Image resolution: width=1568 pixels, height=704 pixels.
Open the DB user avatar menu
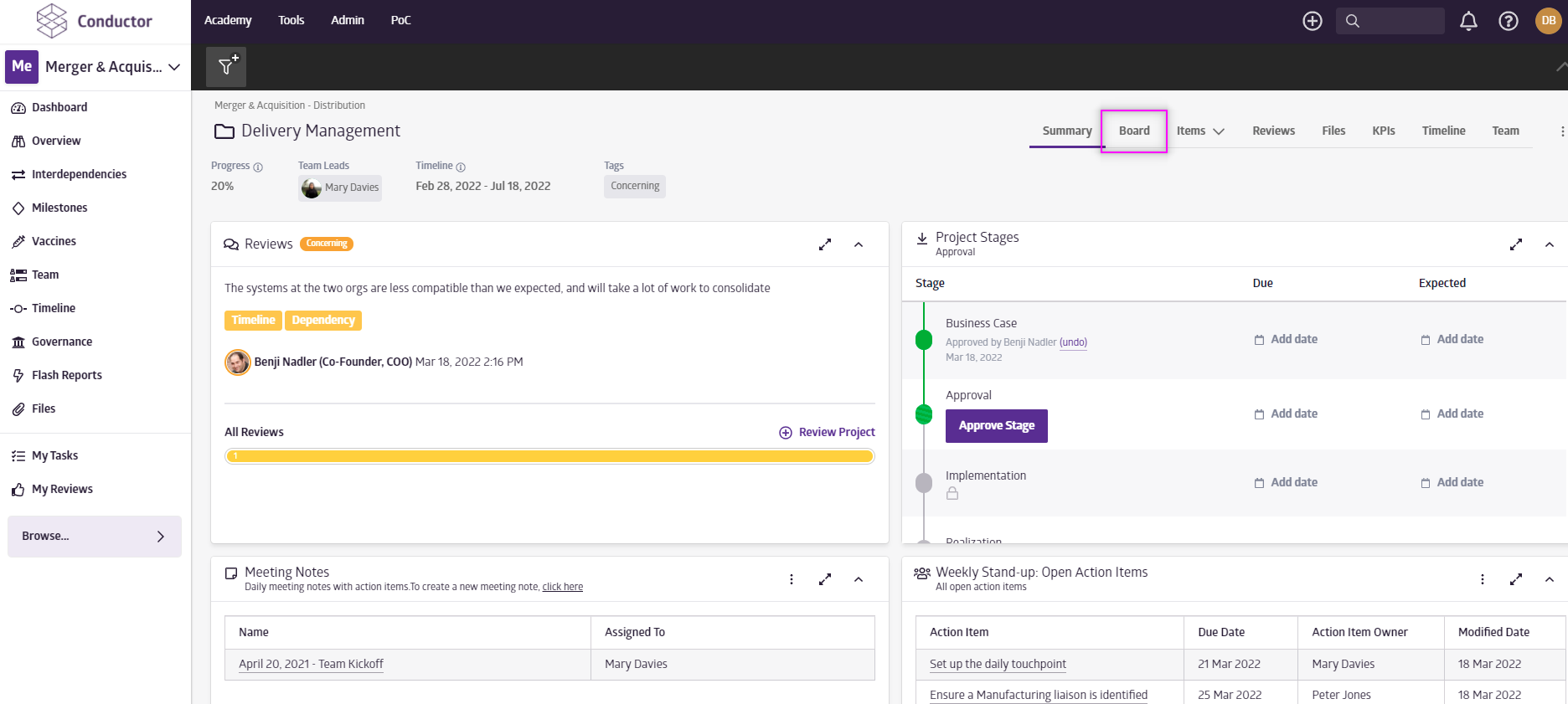point(1548,21)
